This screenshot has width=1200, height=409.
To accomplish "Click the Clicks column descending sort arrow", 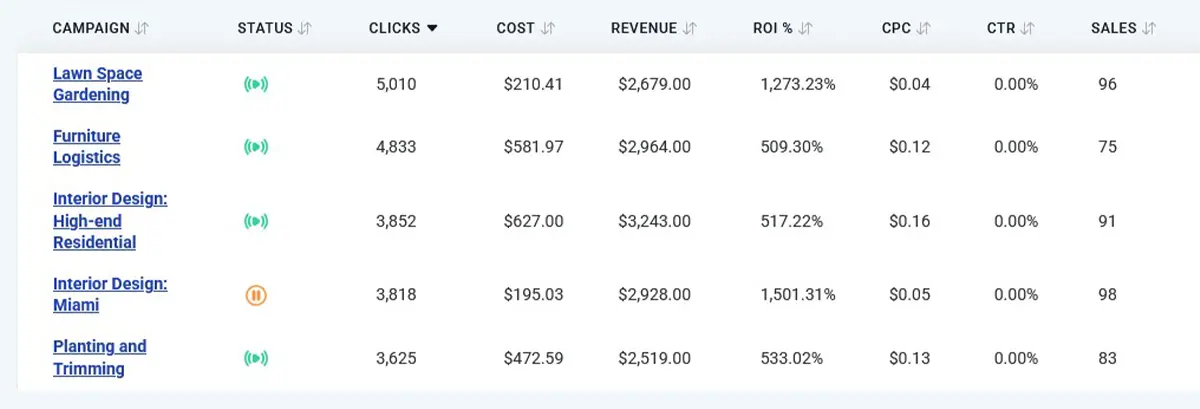I will pos(432,28).
